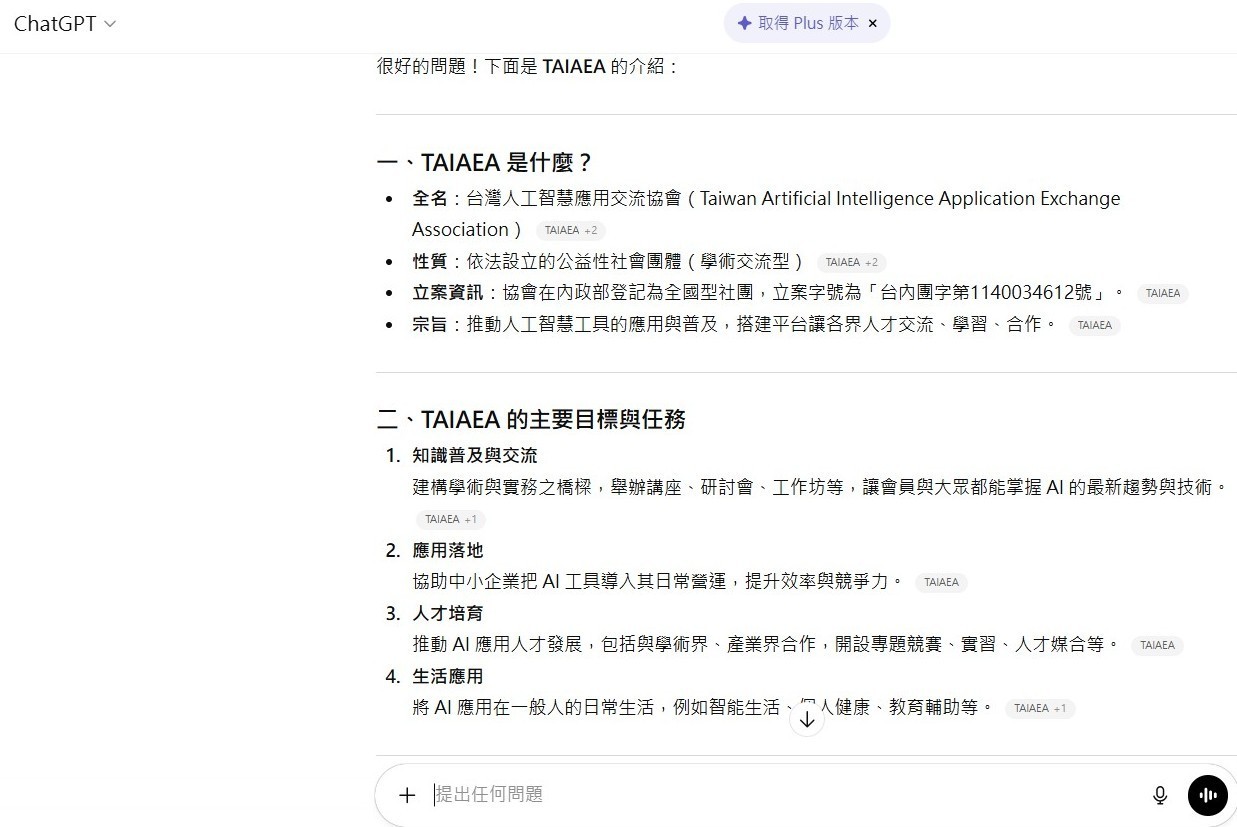The height and width of the screenshot is (827, 1237).
Task: Click the sparkle icon in the Plus pill
Action: pyautogui.click(x=744, y=23)
